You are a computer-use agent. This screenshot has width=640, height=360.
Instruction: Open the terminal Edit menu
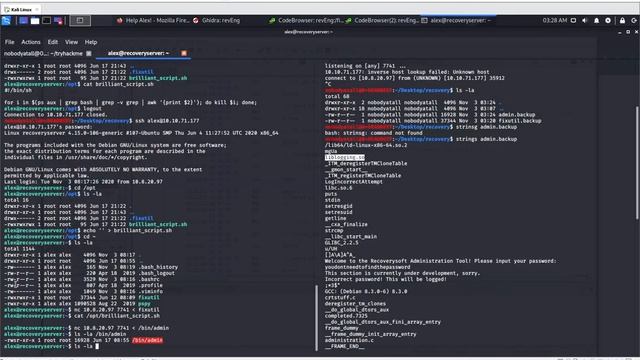coord(53,42)
